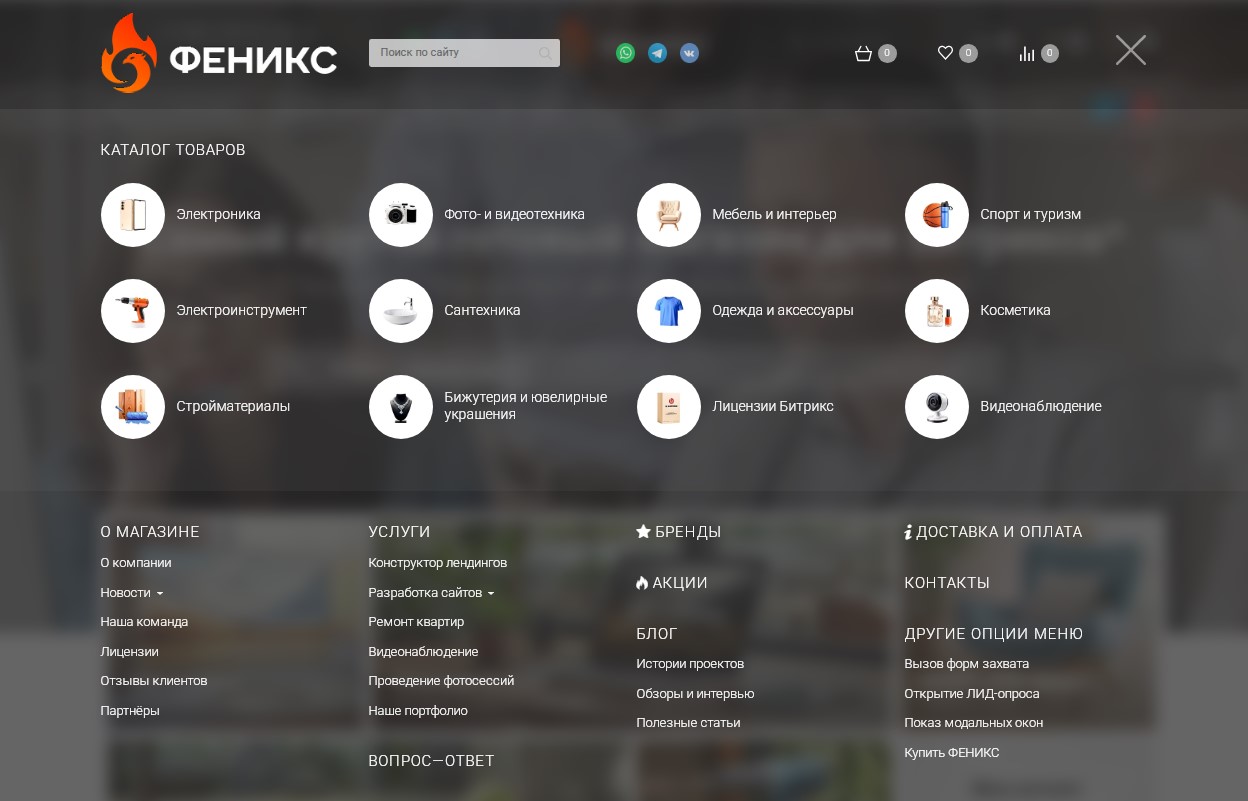Click the WhatsApp contact icon
The image size is (1248, 801).
(625, 53)
